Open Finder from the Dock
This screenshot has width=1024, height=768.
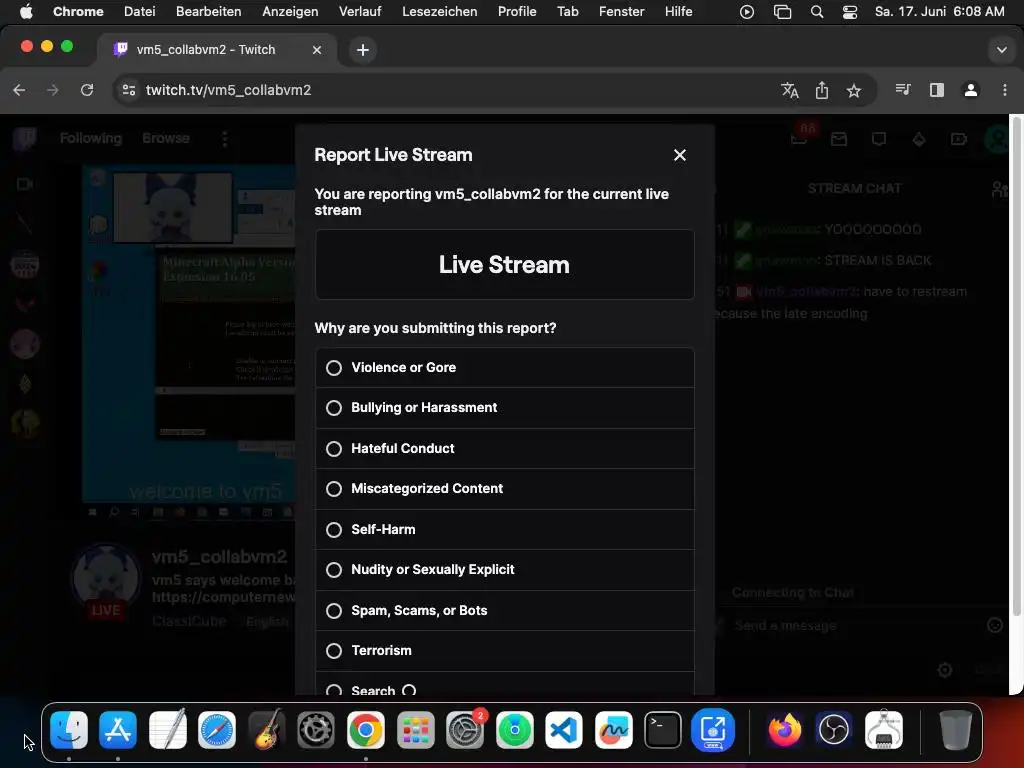point(69,729)
